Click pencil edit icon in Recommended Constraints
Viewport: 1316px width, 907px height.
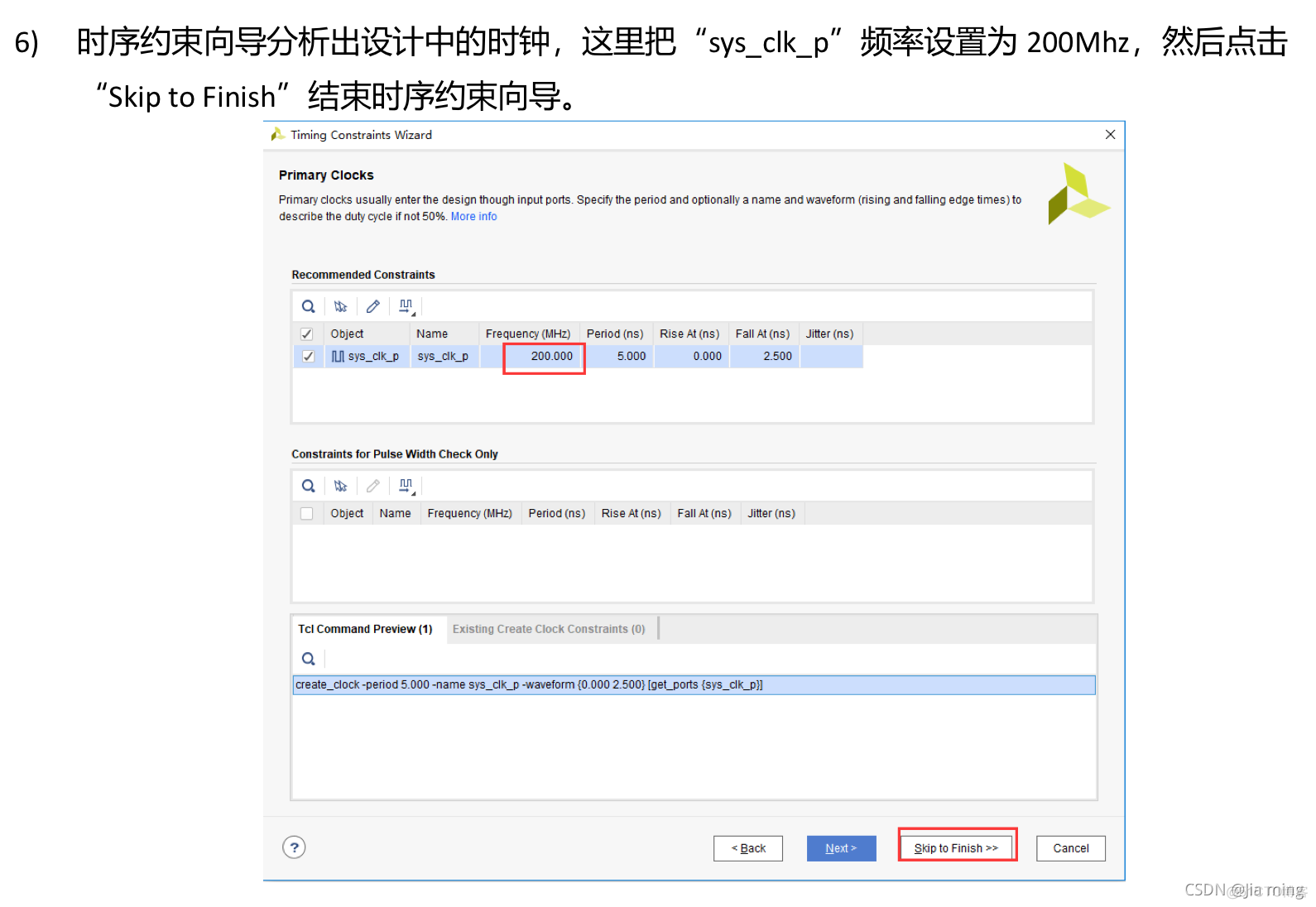(x=373, y=306)
